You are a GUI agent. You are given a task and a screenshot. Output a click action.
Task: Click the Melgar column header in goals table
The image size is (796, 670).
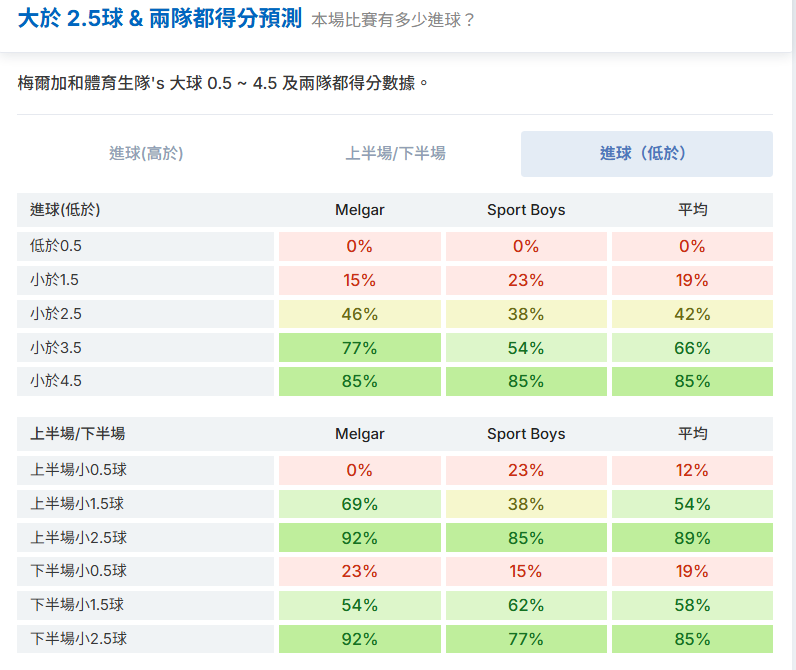click(x=359, y=210)
